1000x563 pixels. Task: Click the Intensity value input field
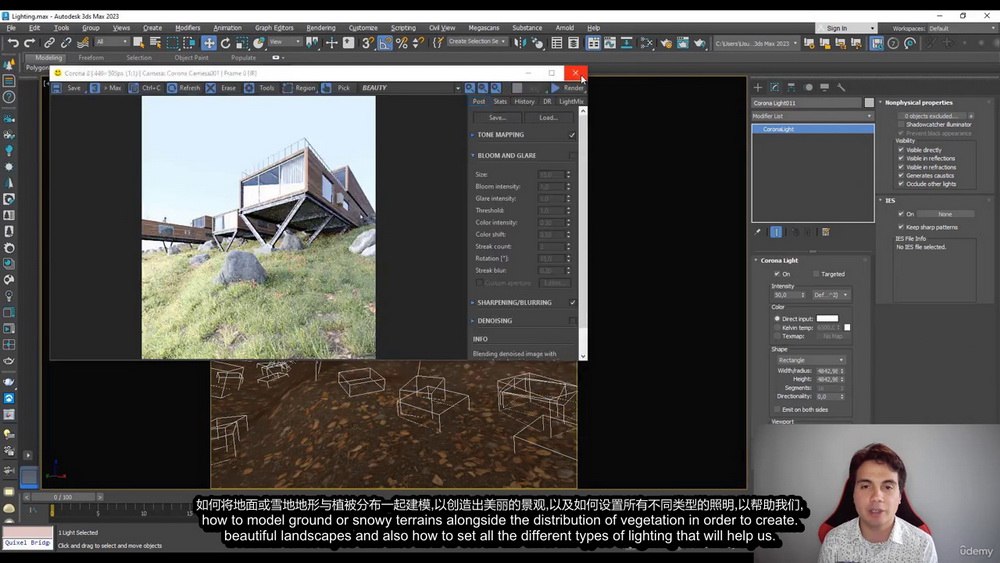[x=786, y=295]
